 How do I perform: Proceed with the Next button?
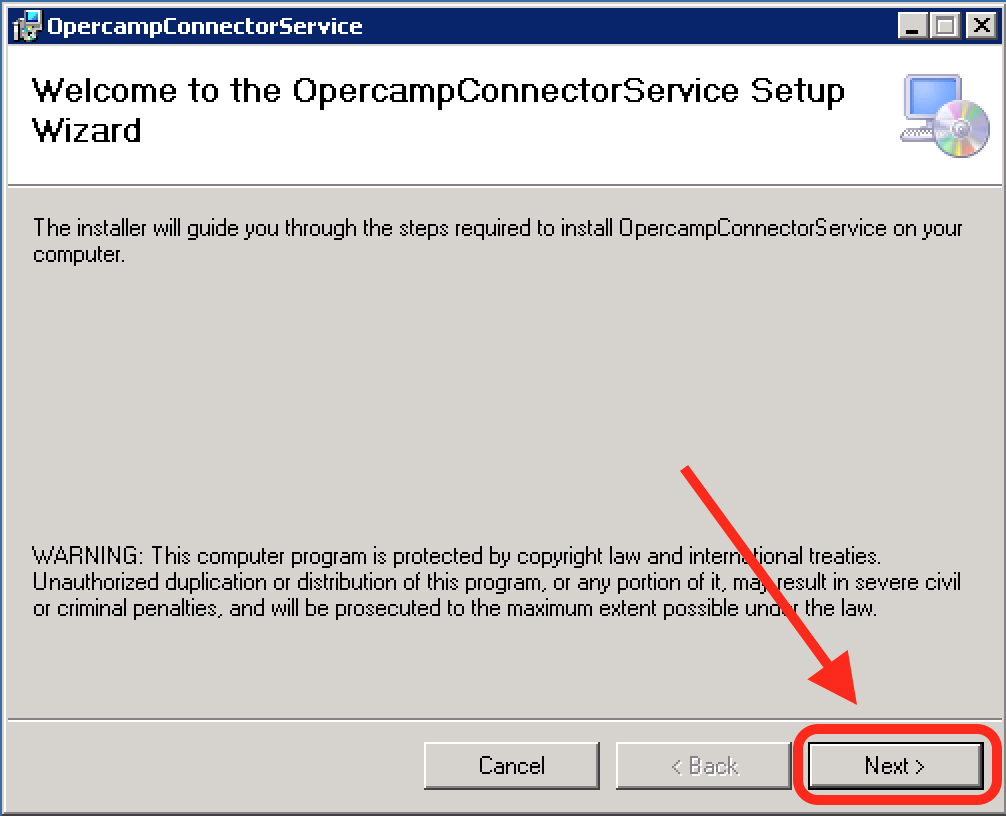tap(894, 766)
